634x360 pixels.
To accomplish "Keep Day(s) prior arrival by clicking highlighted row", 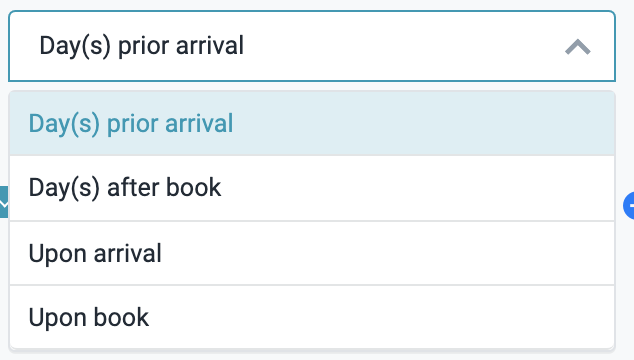I will pos(312,123).
